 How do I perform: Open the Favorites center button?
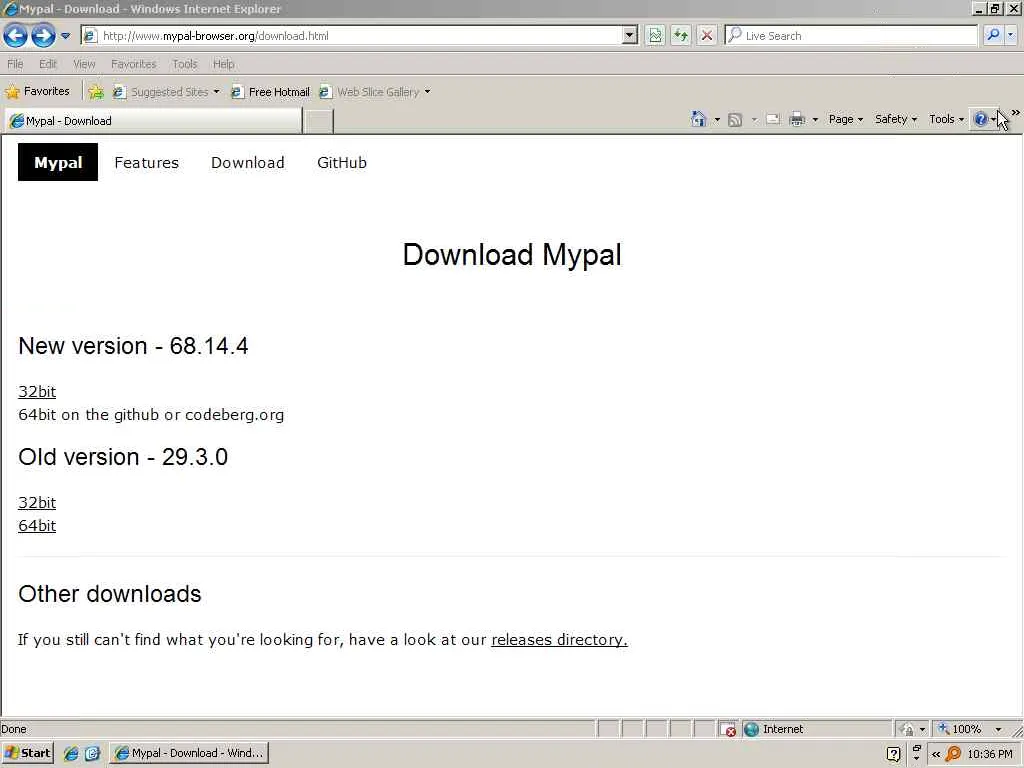(37, 91)
